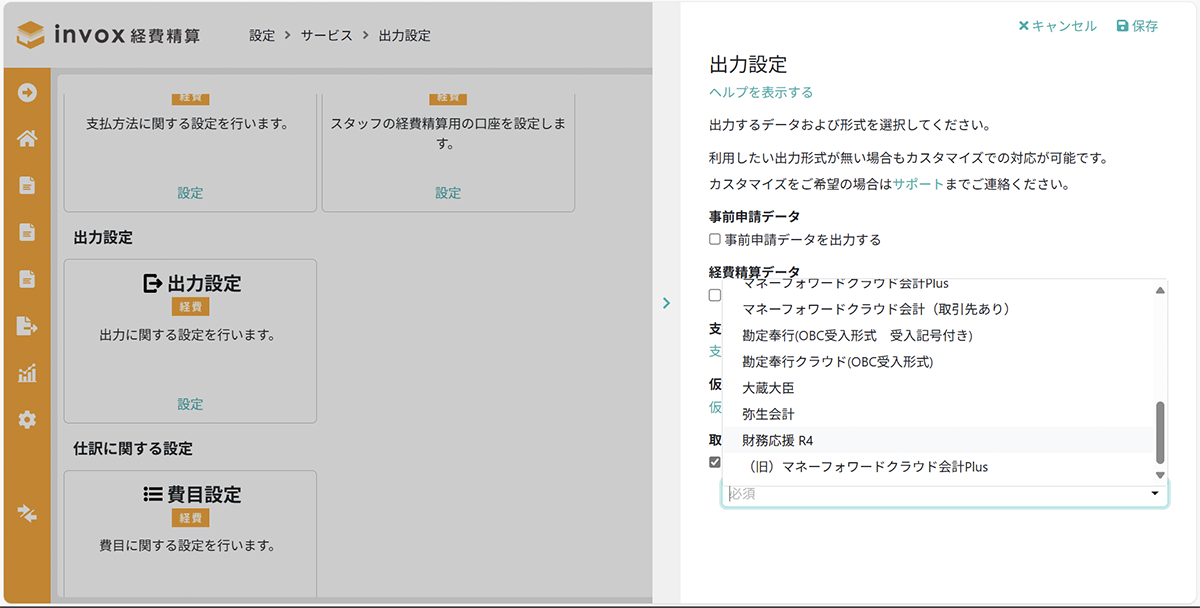1200x608 pixels.
Task: Collapse the side panel with the chevron arrow
Action: pyautogui.click(x=666, y=303)
